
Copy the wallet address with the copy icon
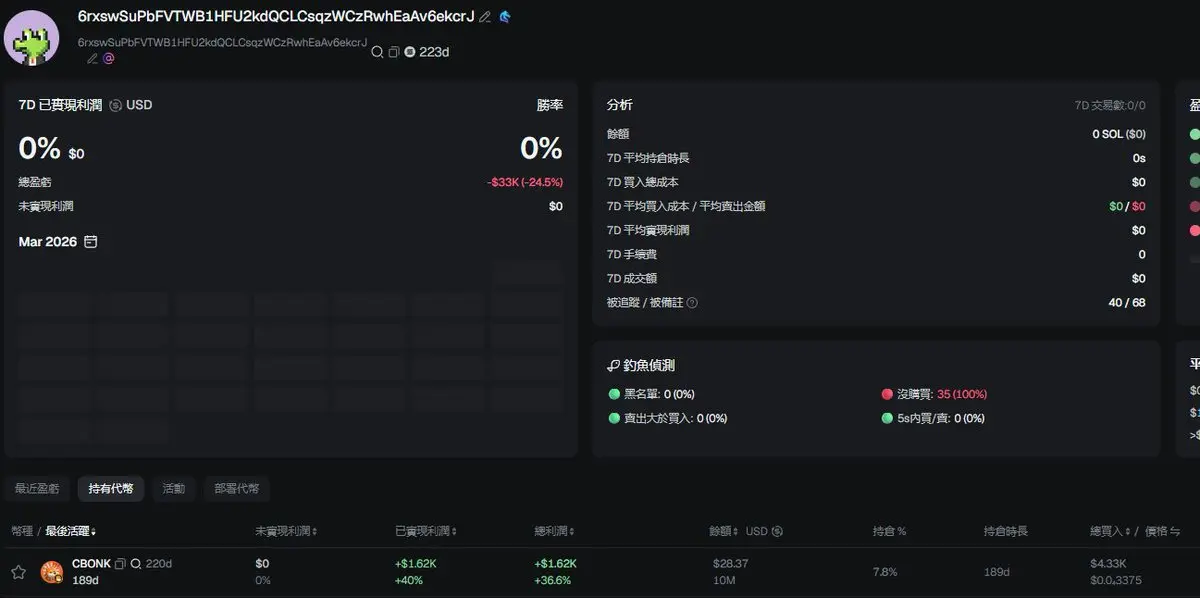[394, 52]
